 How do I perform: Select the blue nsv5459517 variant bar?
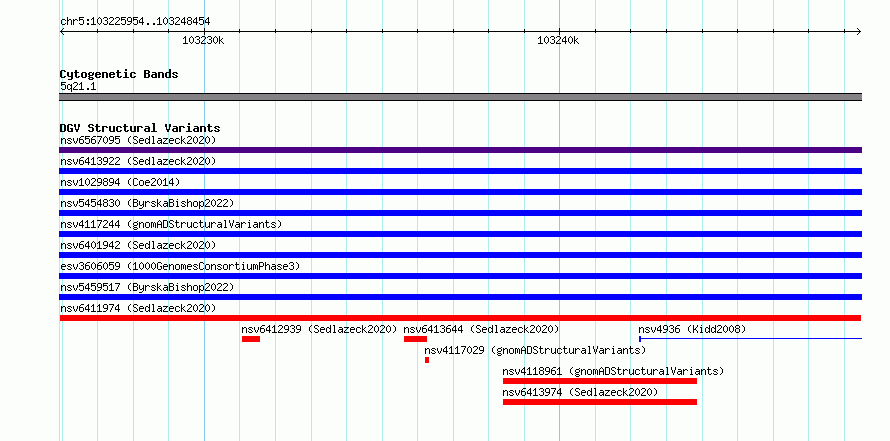pyautogui.click(x=460, y=297)
